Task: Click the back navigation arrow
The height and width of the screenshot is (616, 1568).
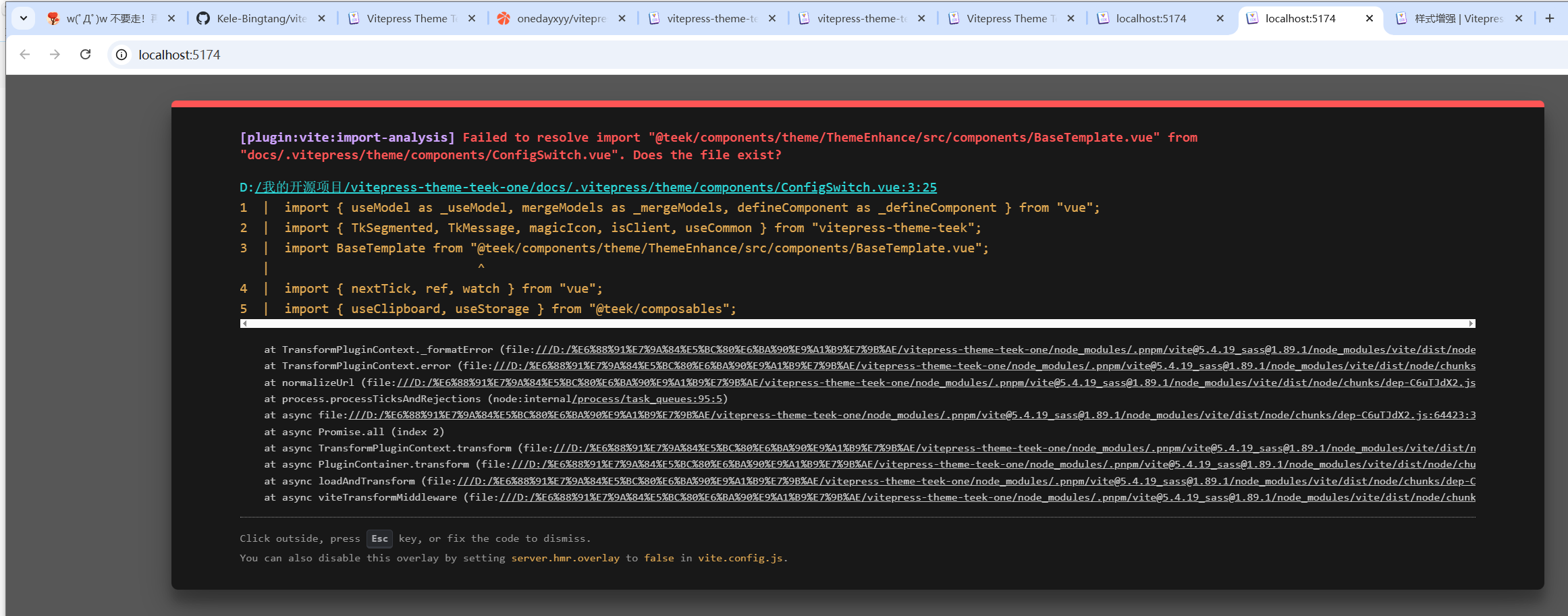Action: [x=25, y=55]
